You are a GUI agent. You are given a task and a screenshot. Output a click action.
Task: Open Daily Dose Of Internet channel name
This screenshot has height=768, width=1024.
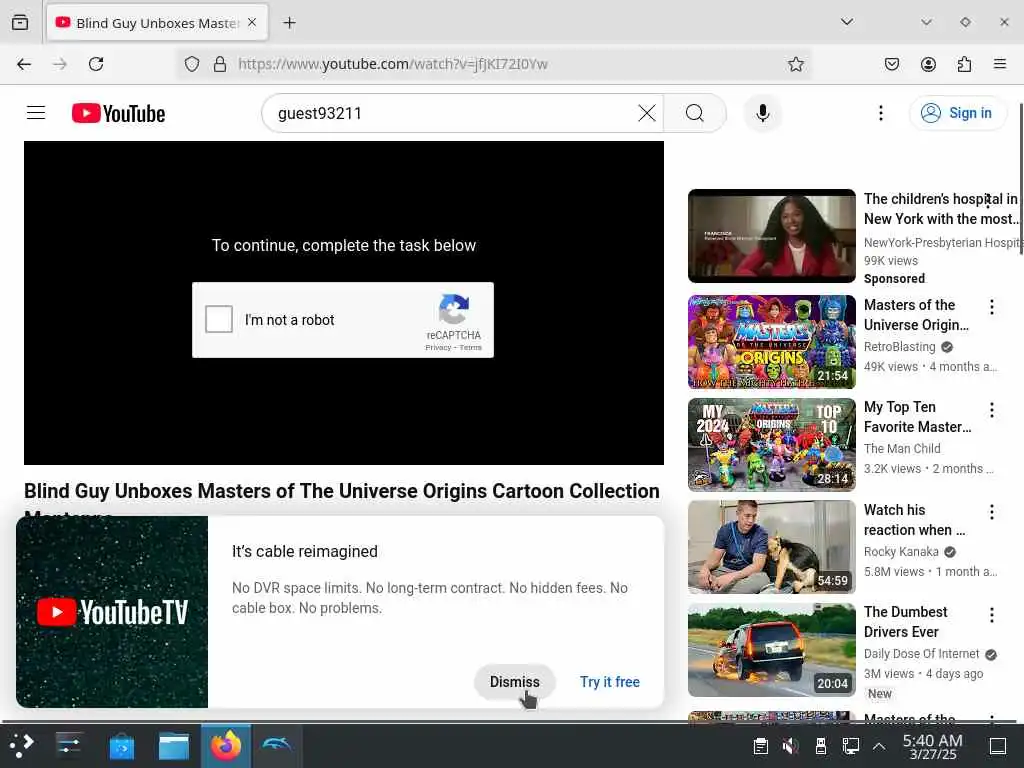921,654
